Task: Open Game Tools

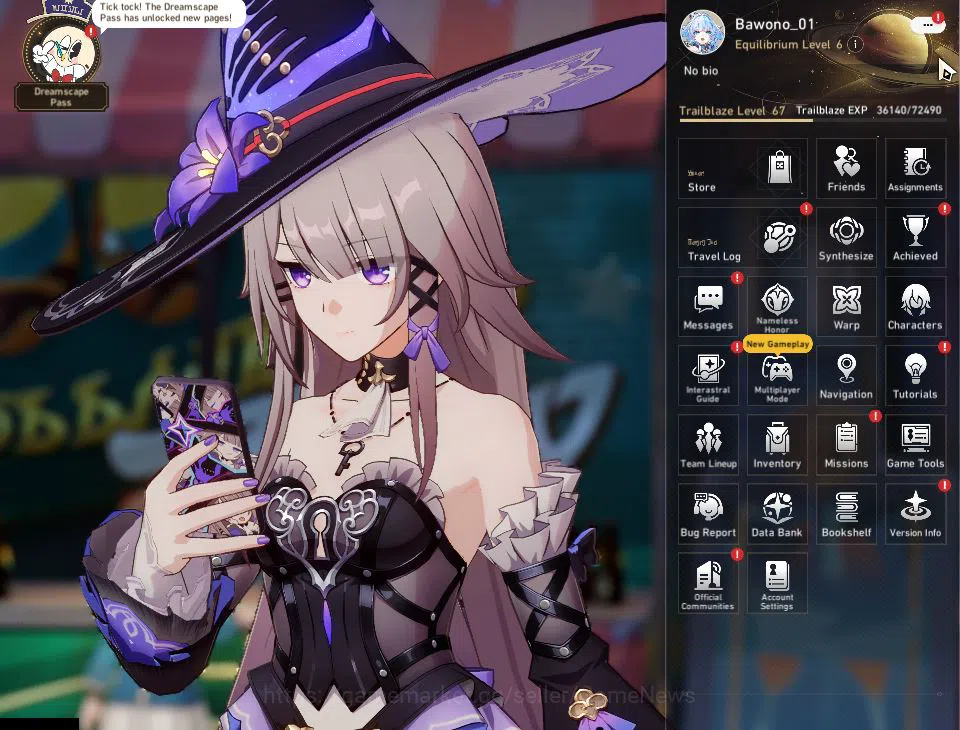Action: [915, 445]
